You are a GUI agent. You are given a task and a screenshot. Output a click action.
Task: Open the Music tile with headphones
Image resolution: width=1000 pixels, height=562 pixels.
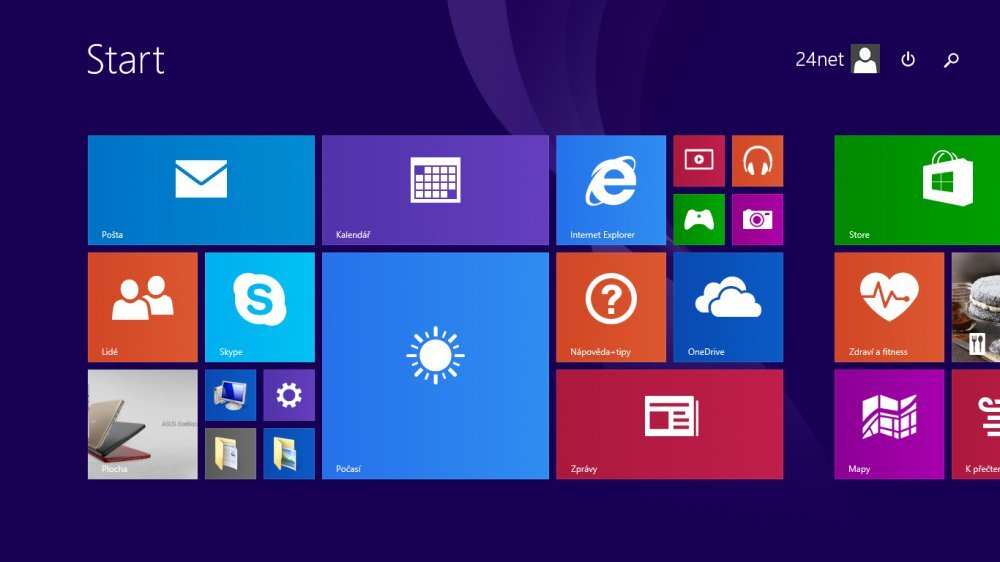coord(757,161)
